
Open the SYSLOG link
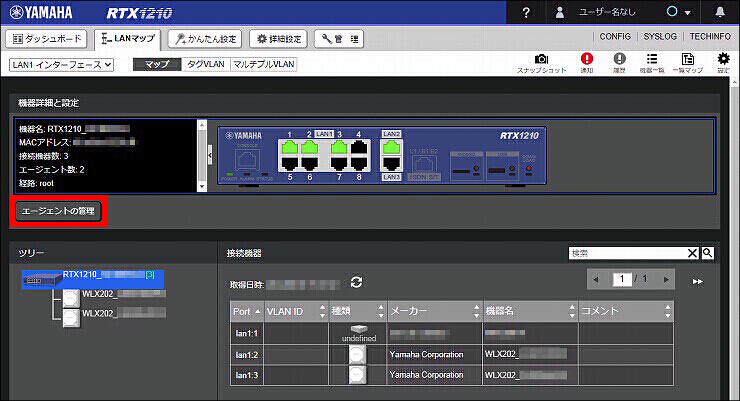coord(660,36)
